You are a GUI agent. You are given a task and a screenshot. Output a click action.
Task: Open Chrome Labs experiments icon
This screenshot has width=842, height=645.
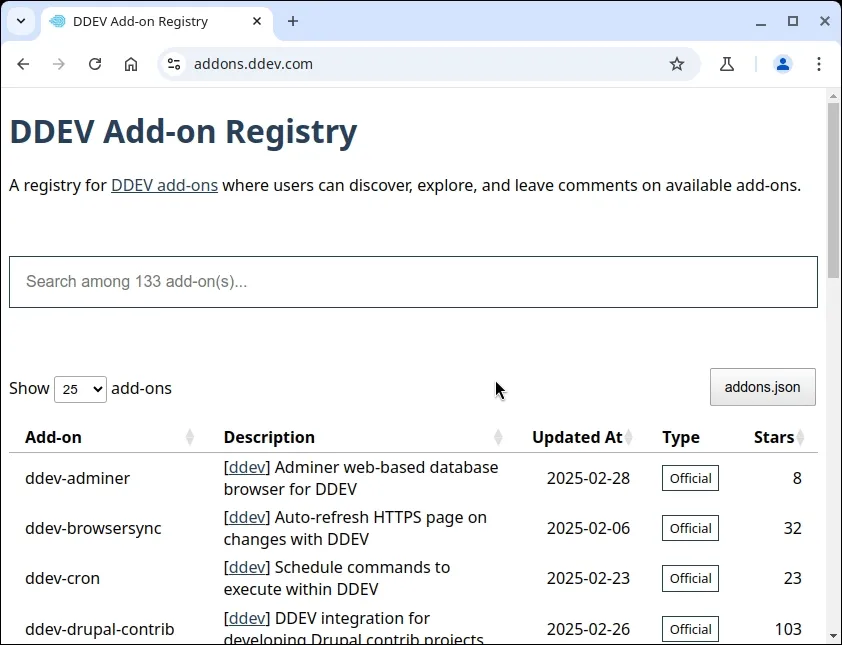[x=727, y=64]
